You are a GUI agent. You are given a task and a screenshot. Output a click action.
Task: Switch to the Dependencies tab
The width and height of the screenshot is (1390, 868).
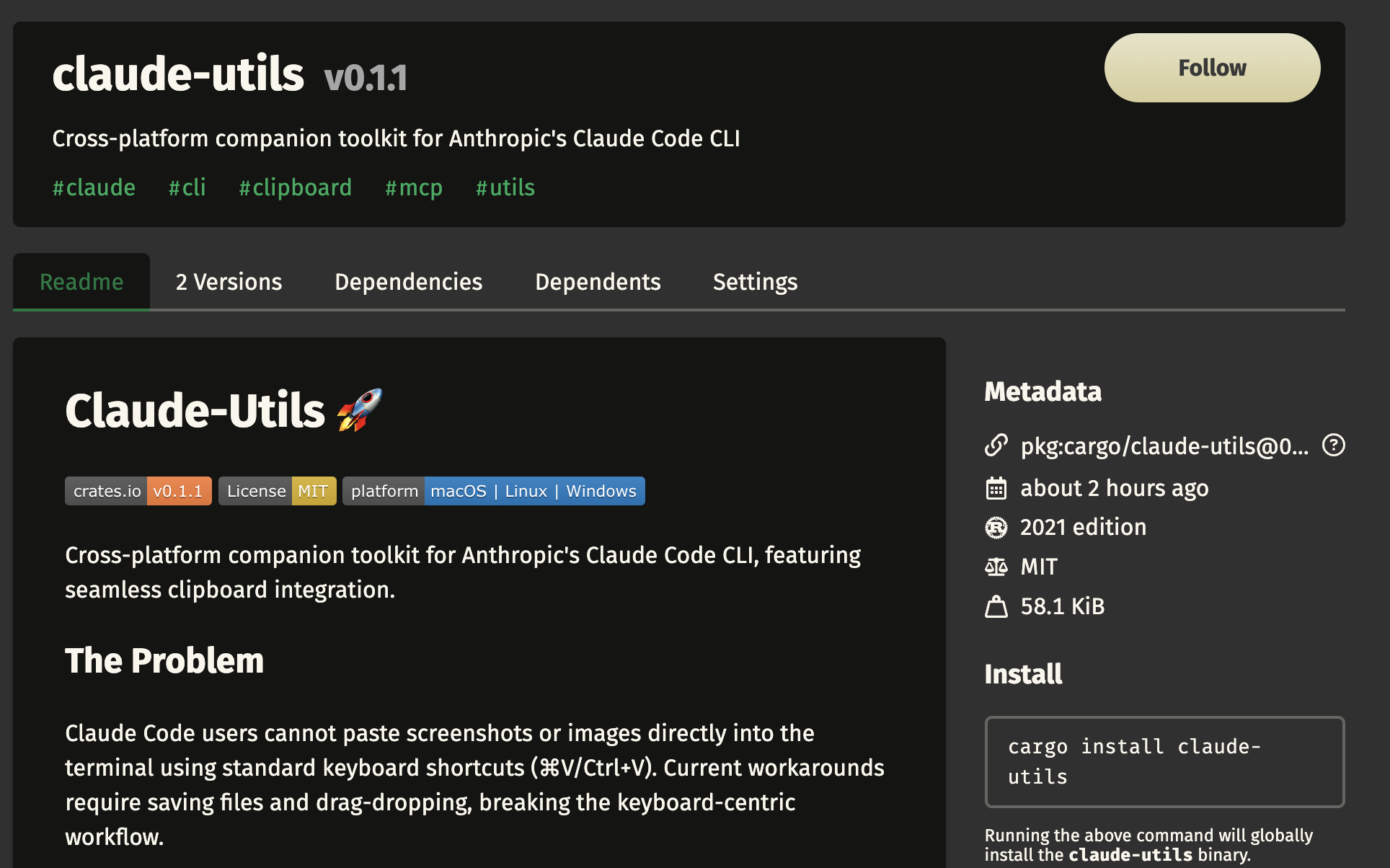tap(409, 282)
